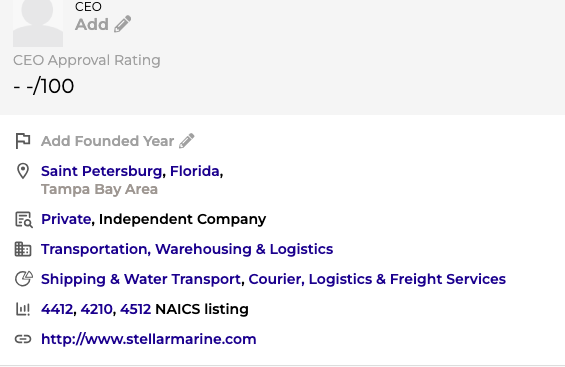Click the flag icon for founded year

tap(23, 141)
